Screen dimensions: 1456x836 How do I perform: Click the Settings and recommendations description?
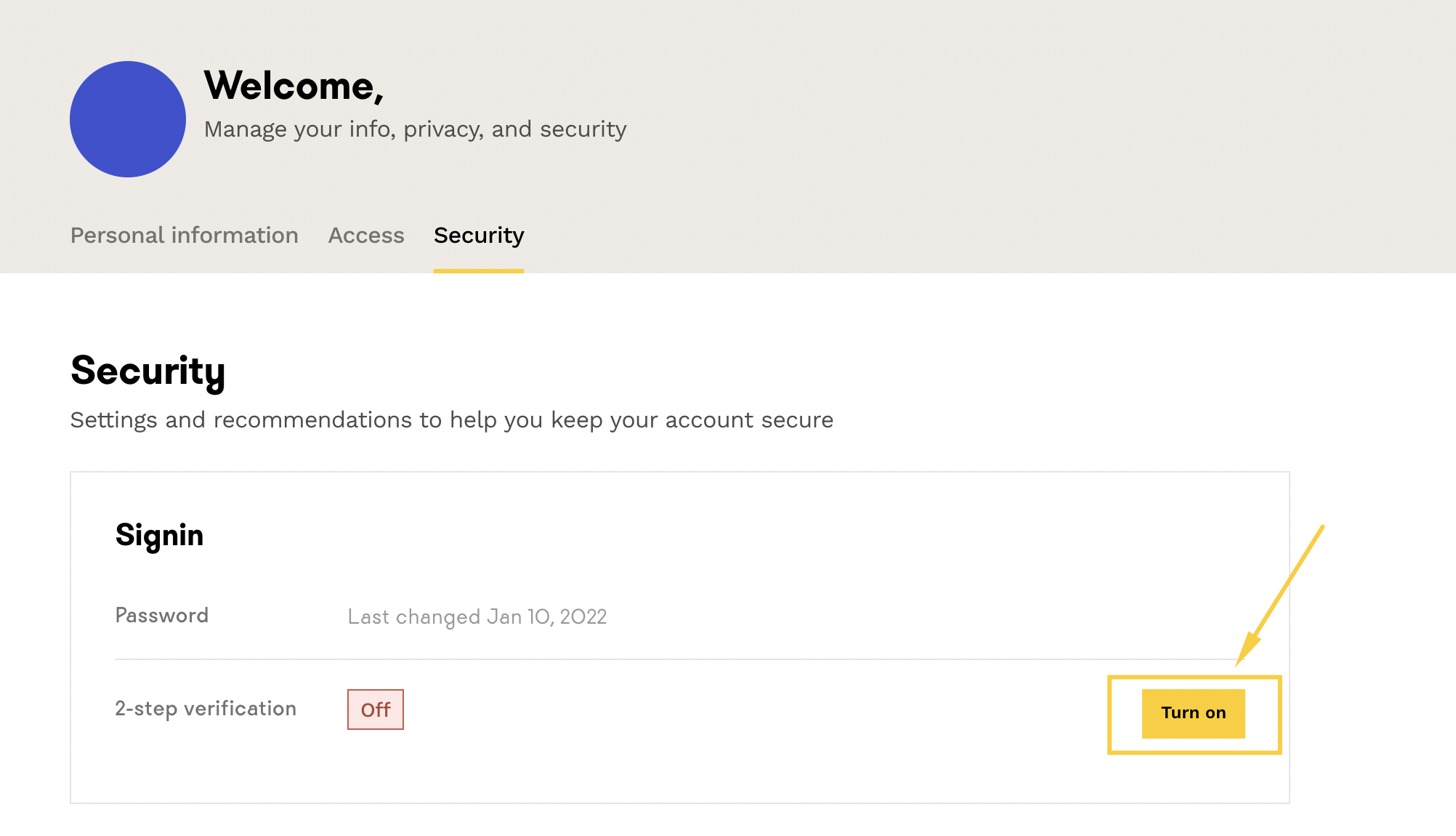tap(452, 420)
